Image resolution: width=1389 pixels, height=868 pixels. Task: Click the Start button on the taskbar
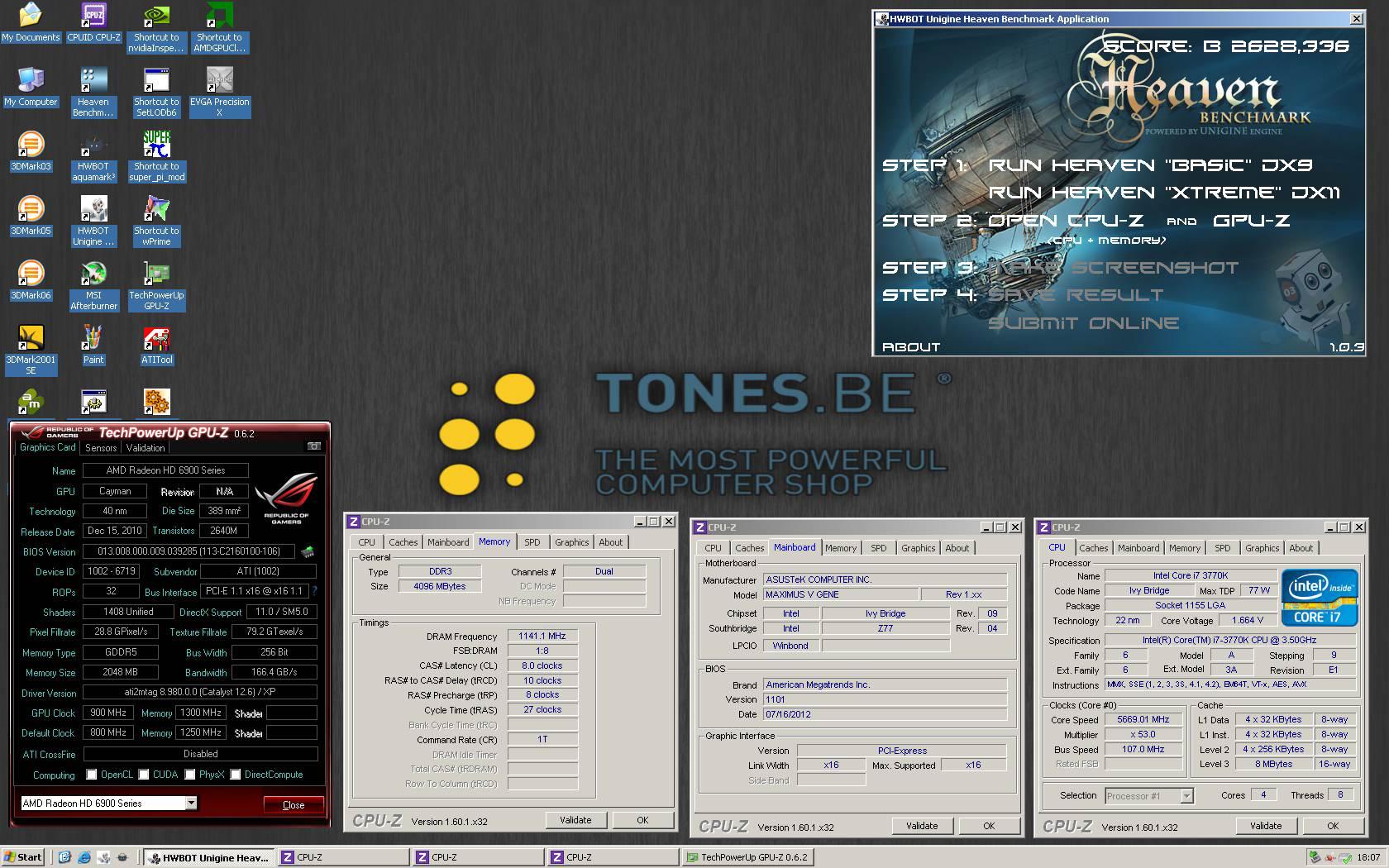coord(23,857)
